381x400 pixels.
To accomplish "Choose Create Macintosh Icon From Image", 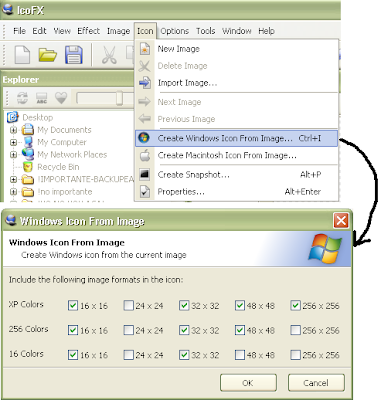I will [x=237, y=155].
